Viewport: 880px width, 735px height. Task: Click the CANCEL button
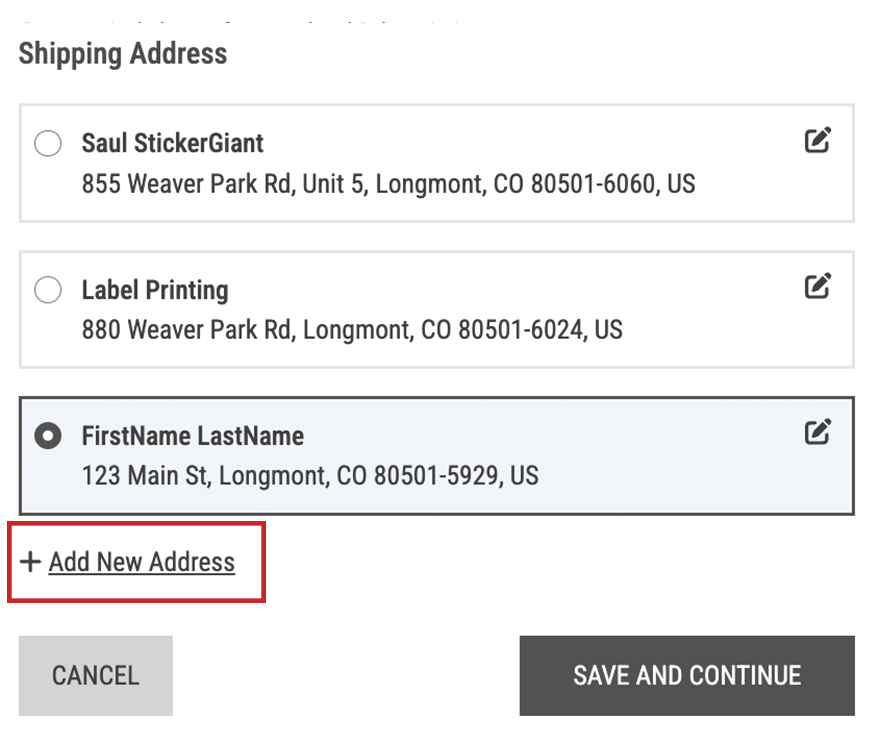click(95, 675)
